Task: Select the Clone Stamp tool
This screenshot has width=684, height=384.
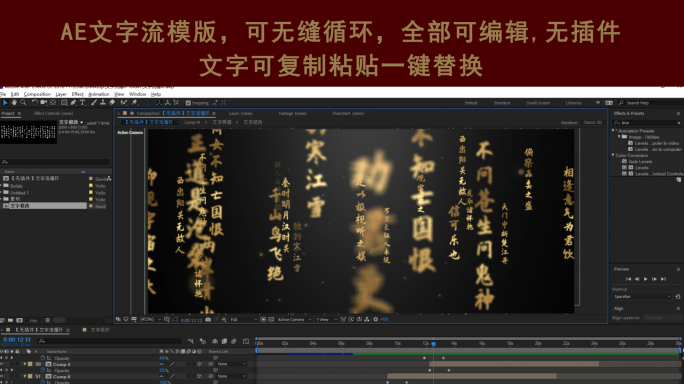Action: [x=103, y=103]
